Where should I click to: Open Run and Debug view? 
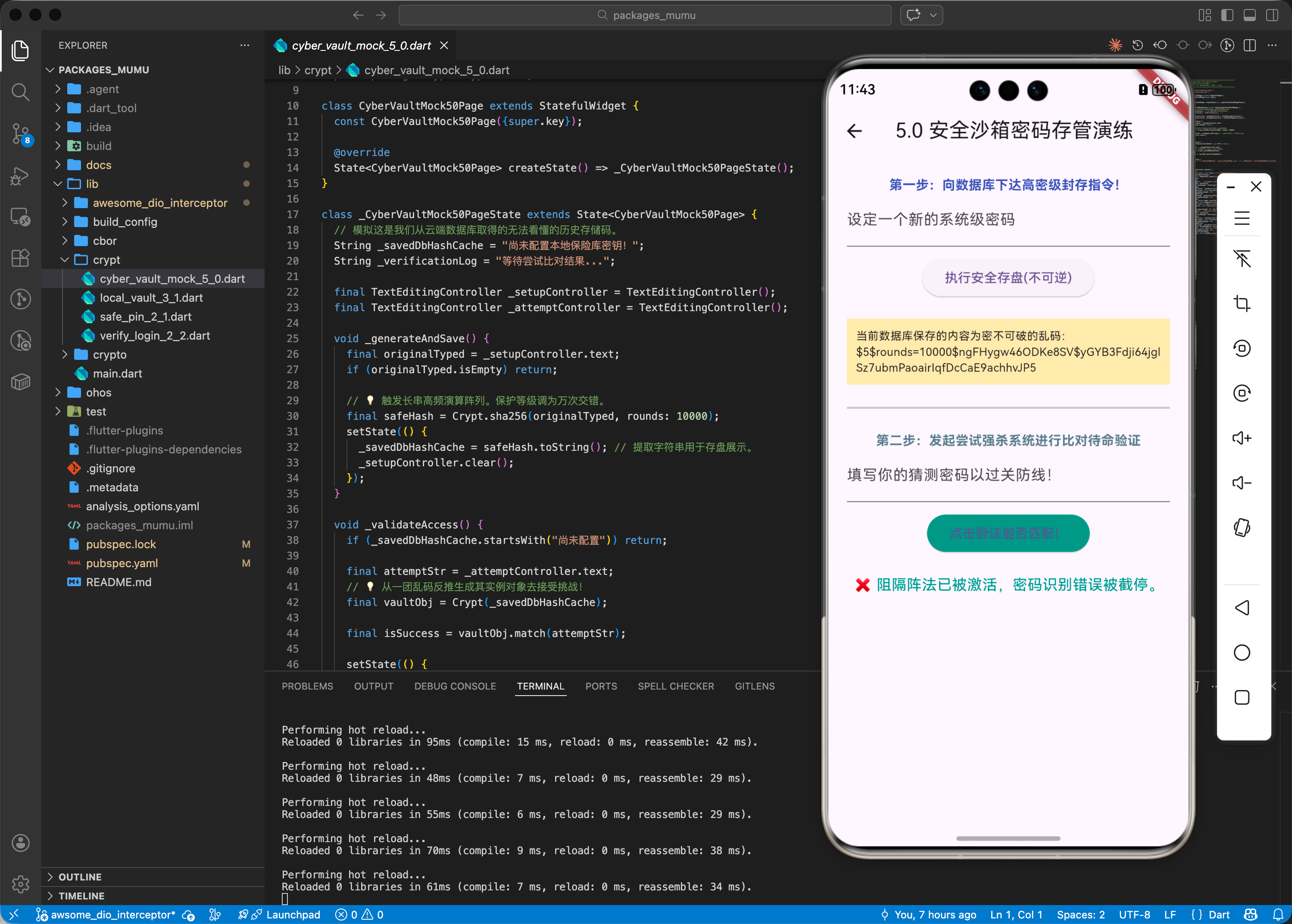pos(21,176)
